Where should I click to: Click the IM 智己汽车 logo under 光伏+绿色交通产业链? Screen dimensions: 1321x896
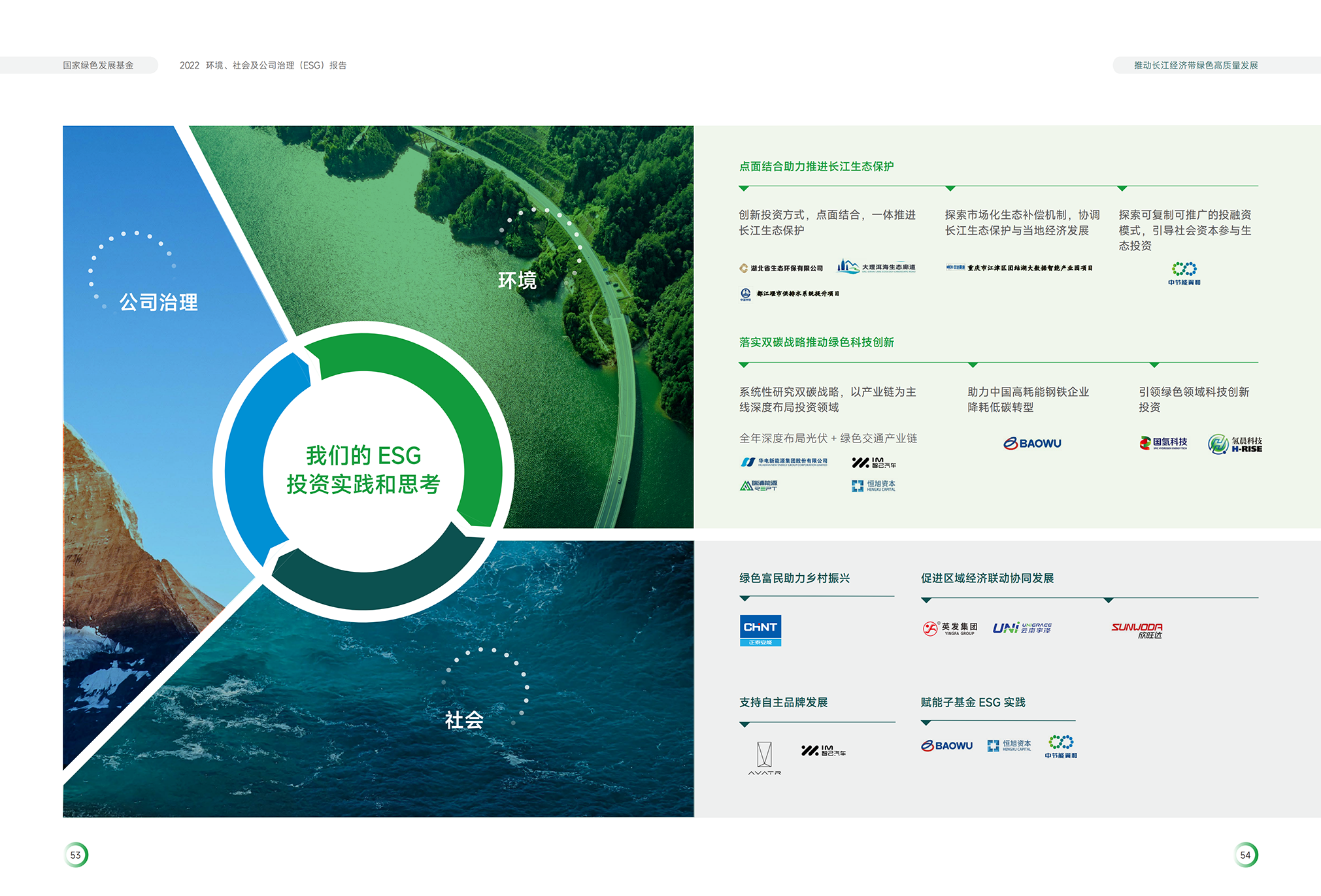click(x=874, y=463)
